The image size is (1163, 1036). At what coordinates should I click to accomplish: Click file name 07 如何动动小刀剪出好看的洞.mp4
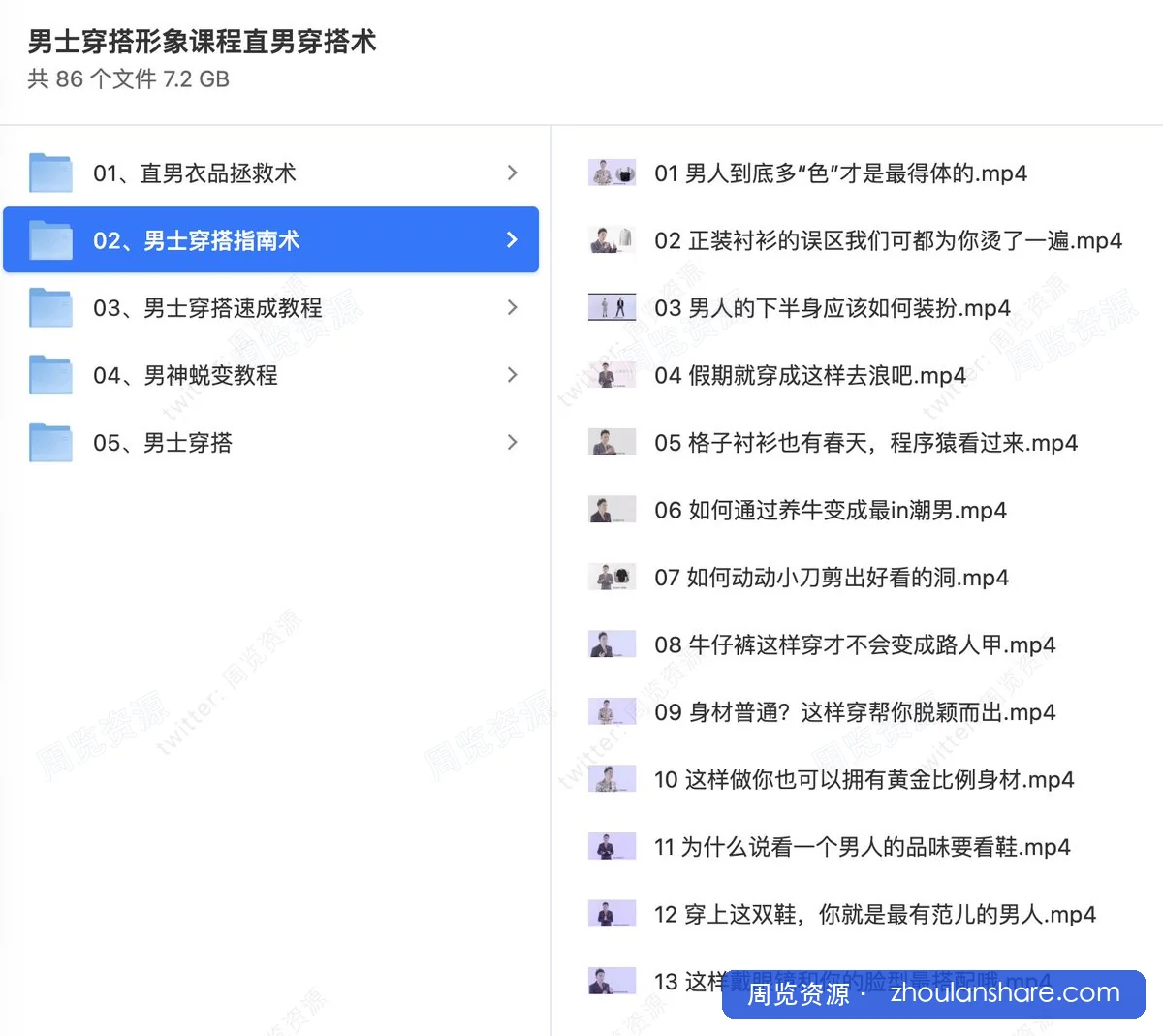tap(832, 578)
